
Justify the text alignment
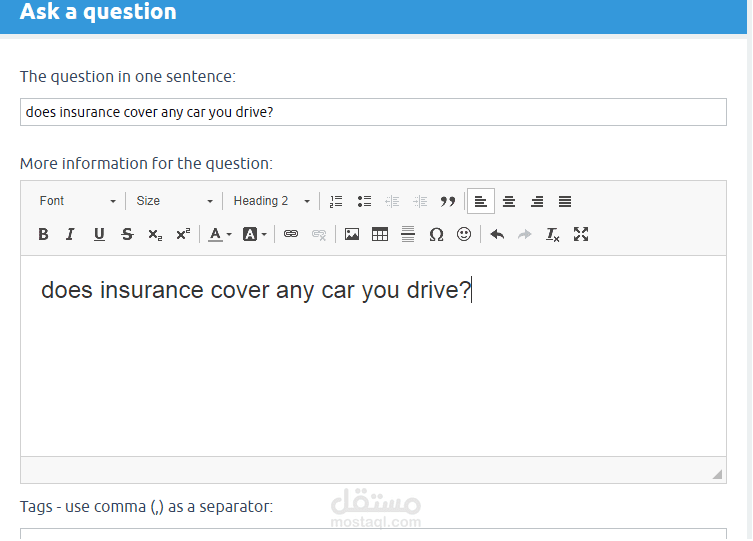(565, 201)
